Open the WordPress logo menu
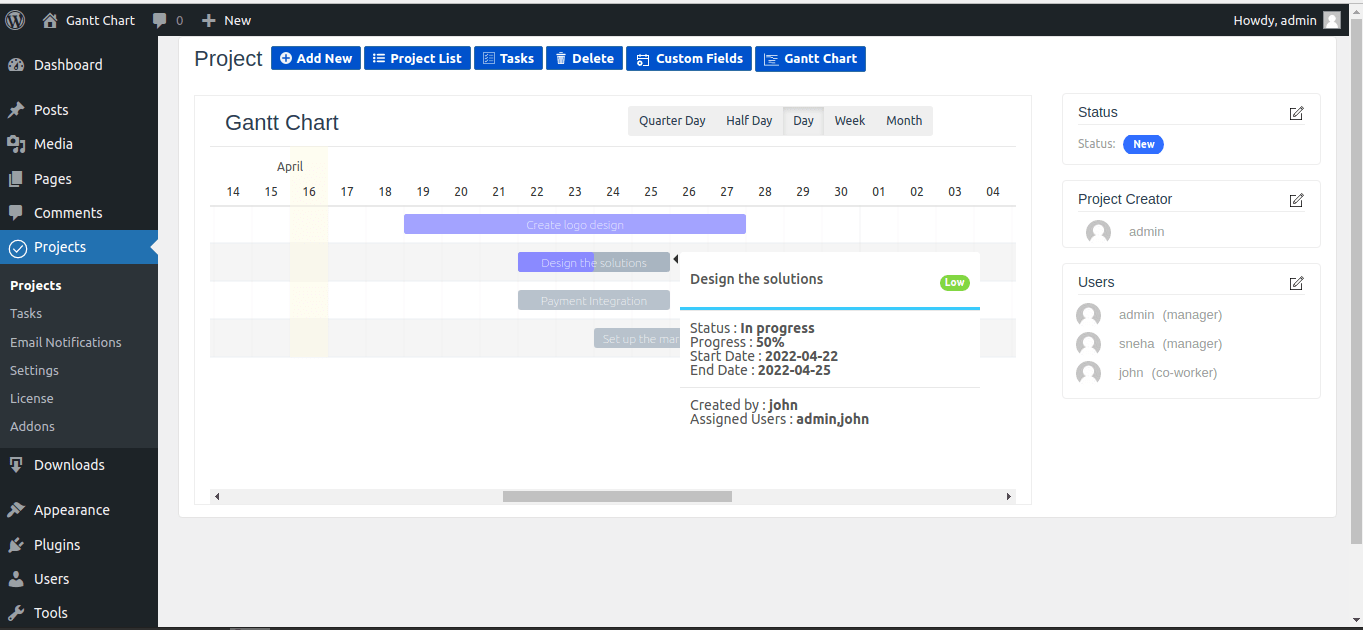1363x630 pixels. [x=14, y=19]
